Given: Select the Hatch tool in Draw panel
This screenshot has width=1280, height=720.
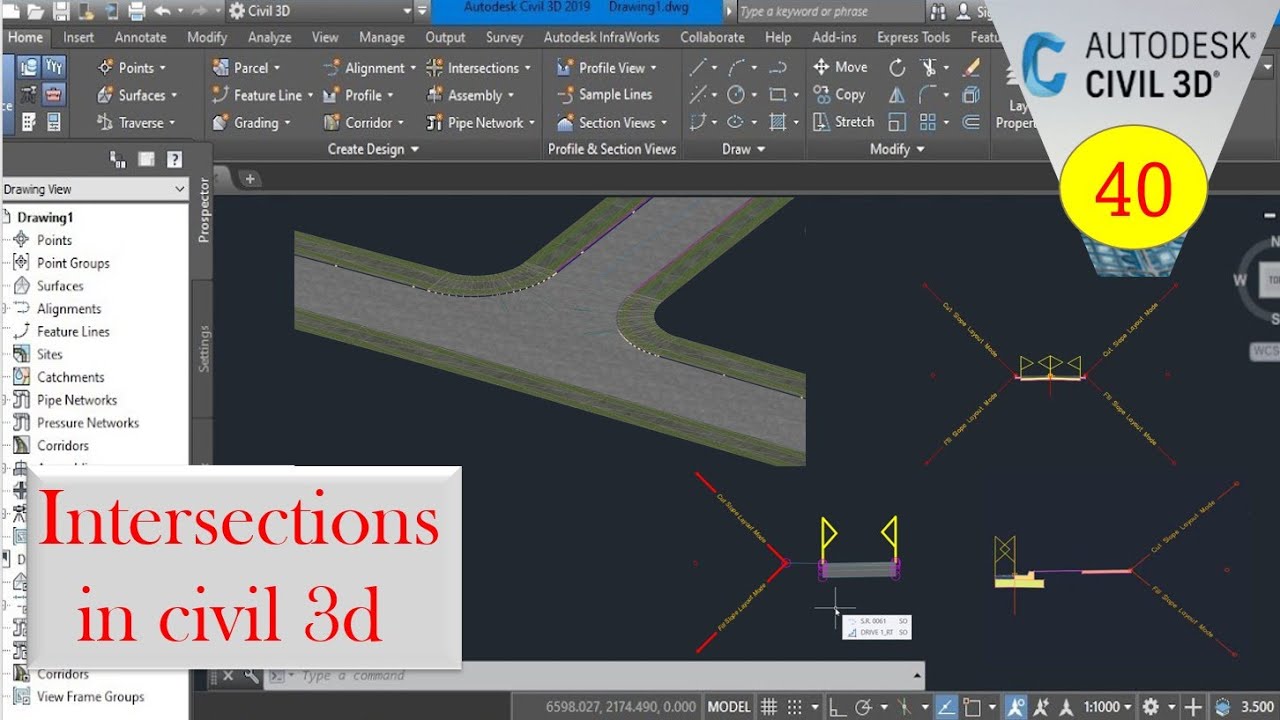Looking at the screenshot, I should point(777,122).
